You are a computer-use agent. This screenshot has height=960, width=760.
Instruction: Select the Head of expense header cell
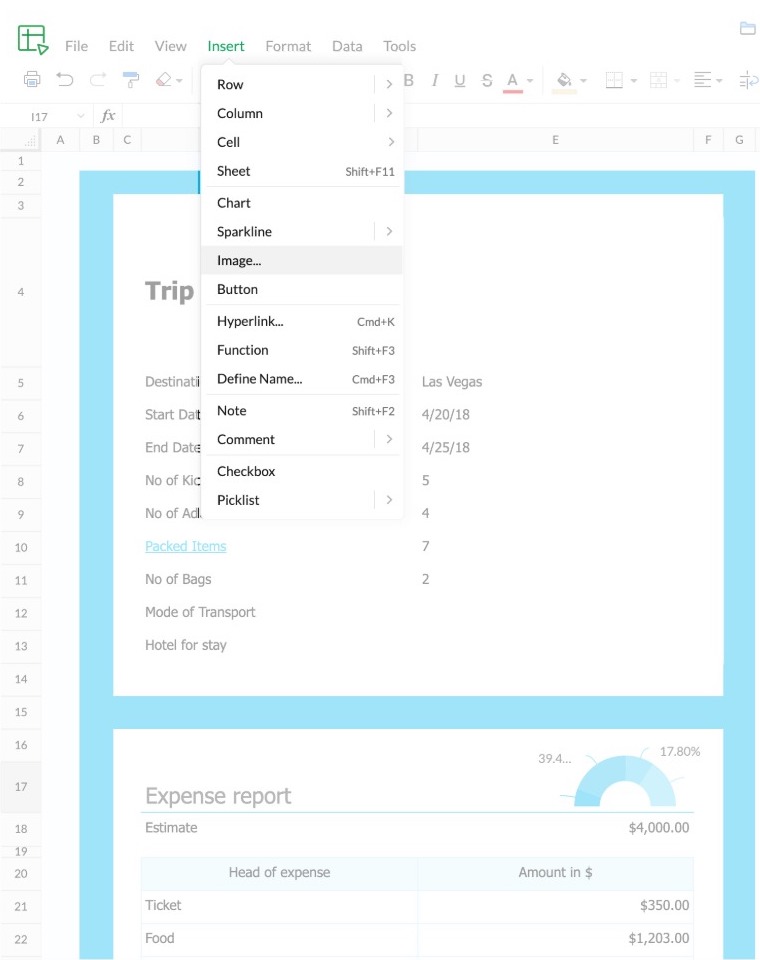279,872
